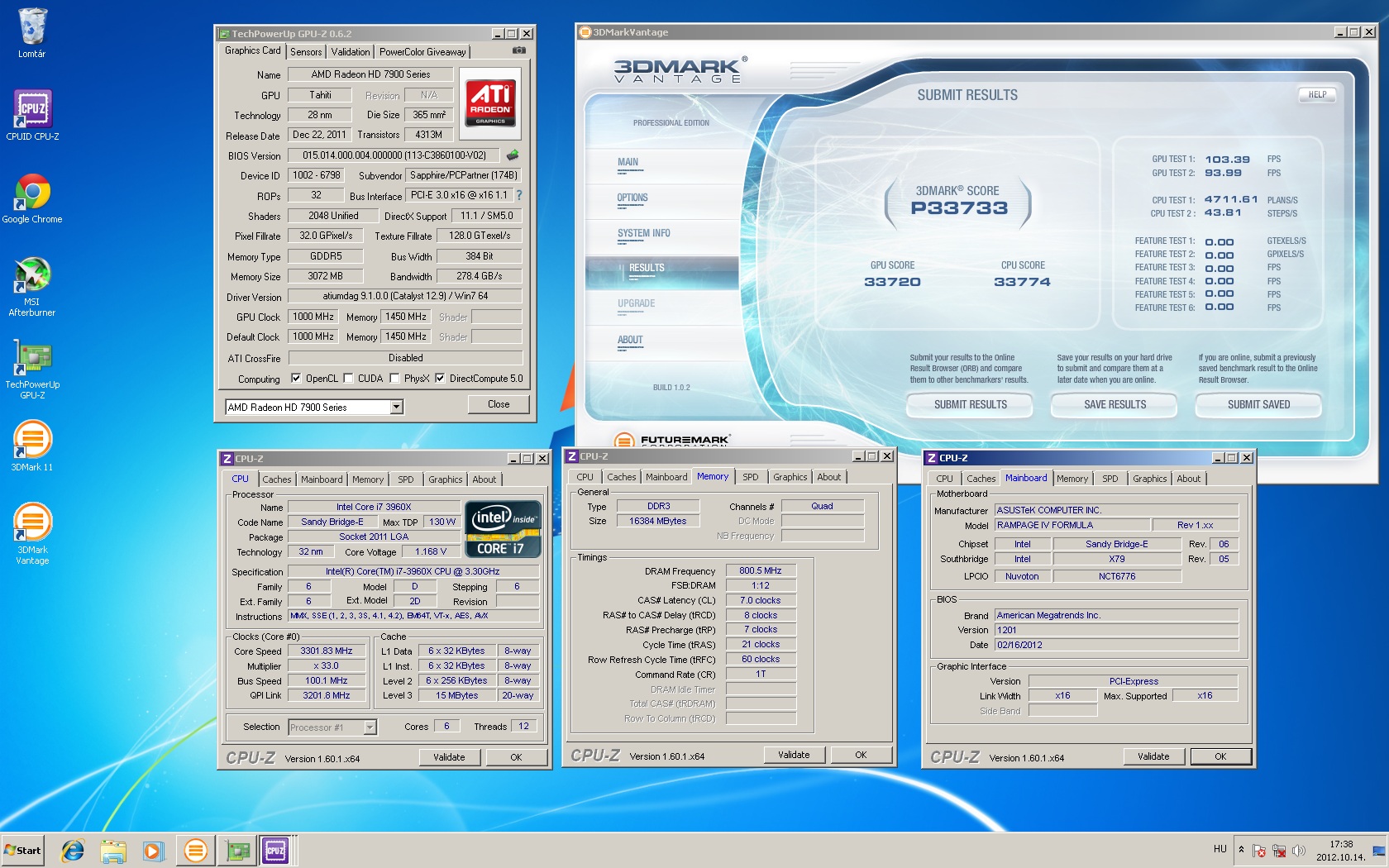Select OPTIONS in 3DMark Vantage menu

pos(632,198)
